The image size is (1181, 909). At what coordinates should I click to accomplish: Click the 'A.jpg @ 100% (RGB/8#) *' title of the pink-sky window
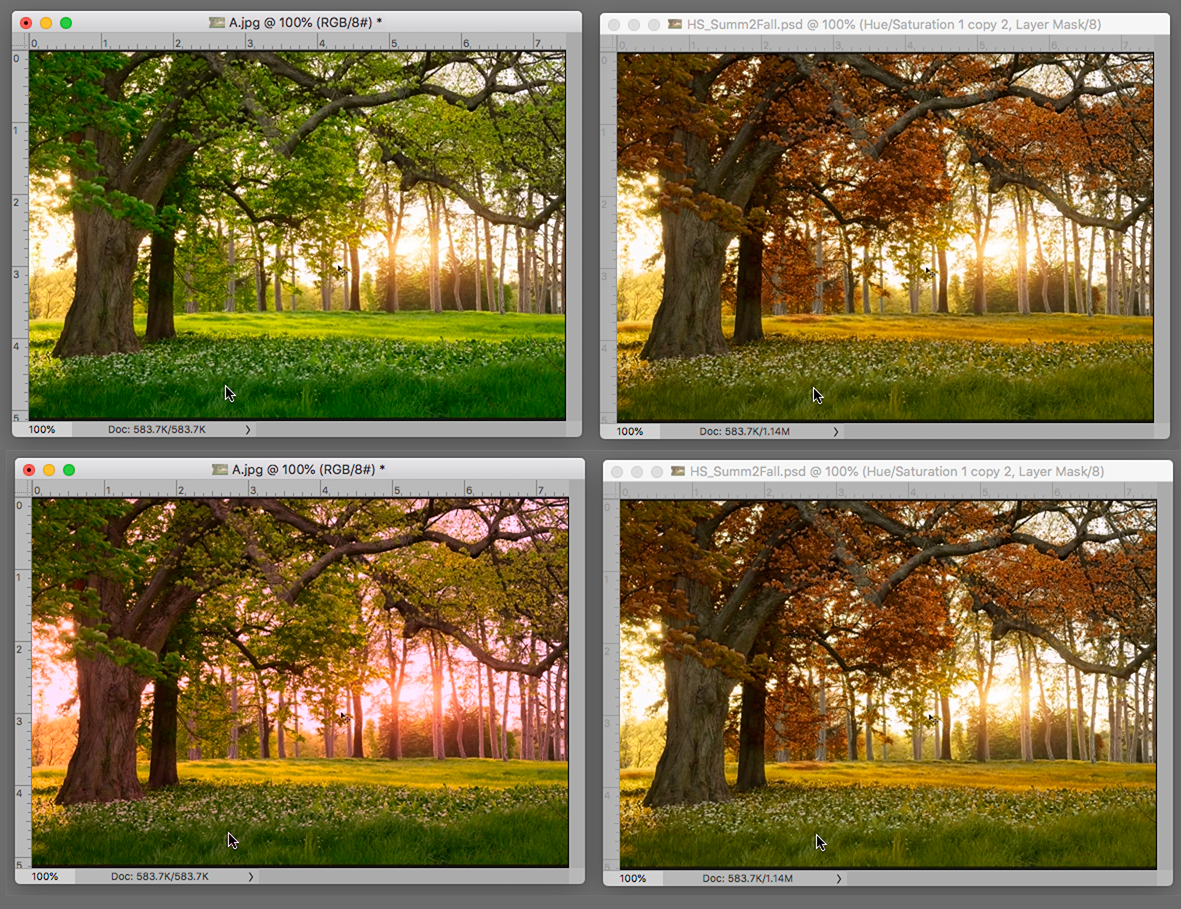[308, 470]
